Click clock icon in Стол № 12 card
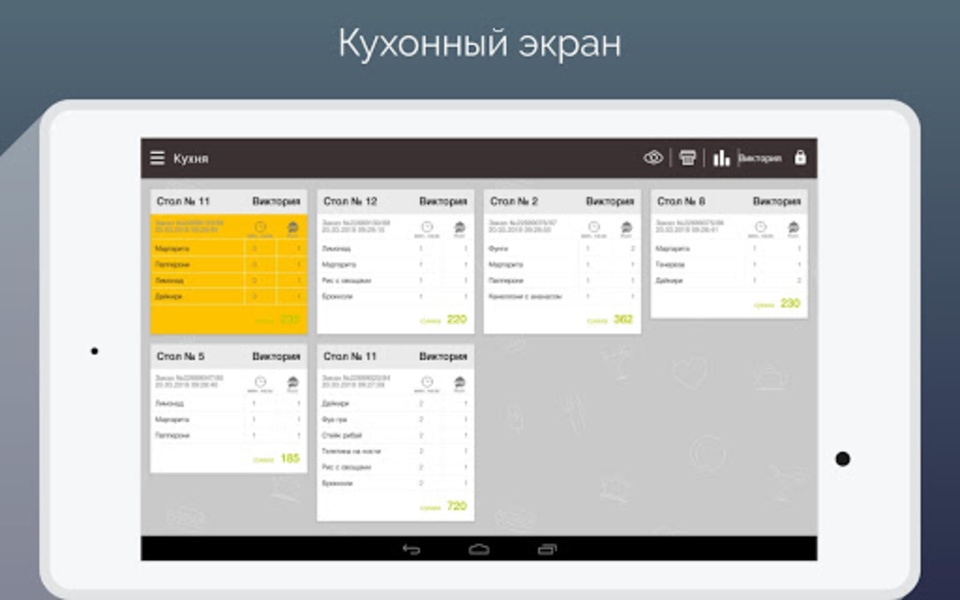Screen dimensions: 960x600 point(427,228)
